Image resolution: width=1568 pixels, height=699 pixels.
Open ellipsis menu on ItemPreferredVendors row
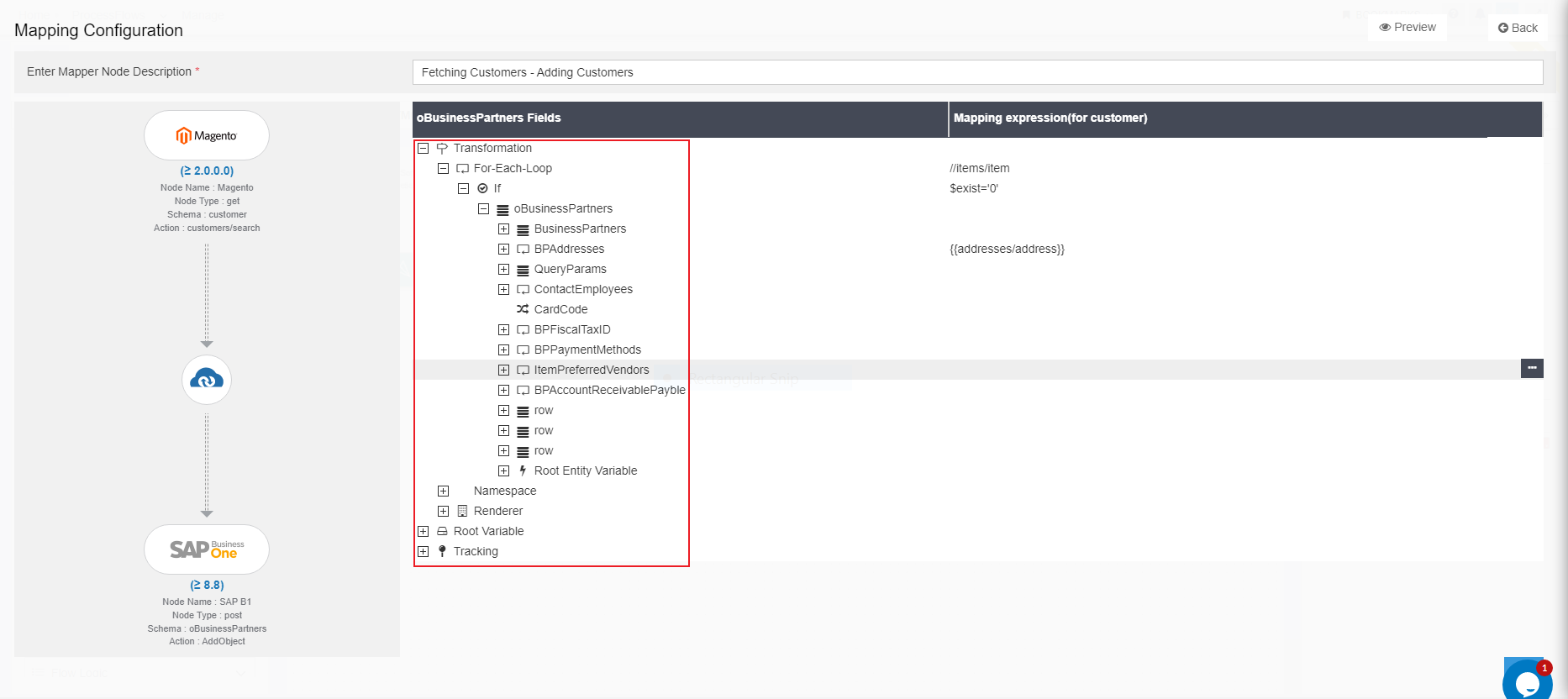tap(1532, 368)
